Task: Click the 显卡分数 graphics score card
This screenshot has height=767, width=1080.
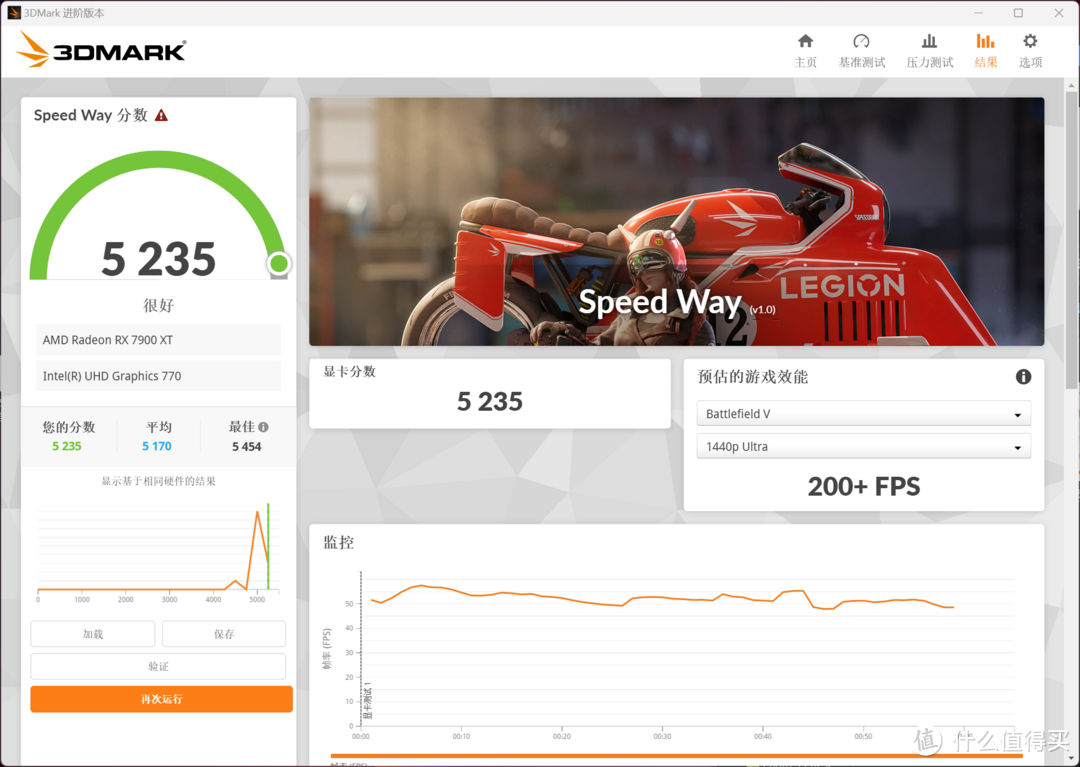Action: point(490,394)
